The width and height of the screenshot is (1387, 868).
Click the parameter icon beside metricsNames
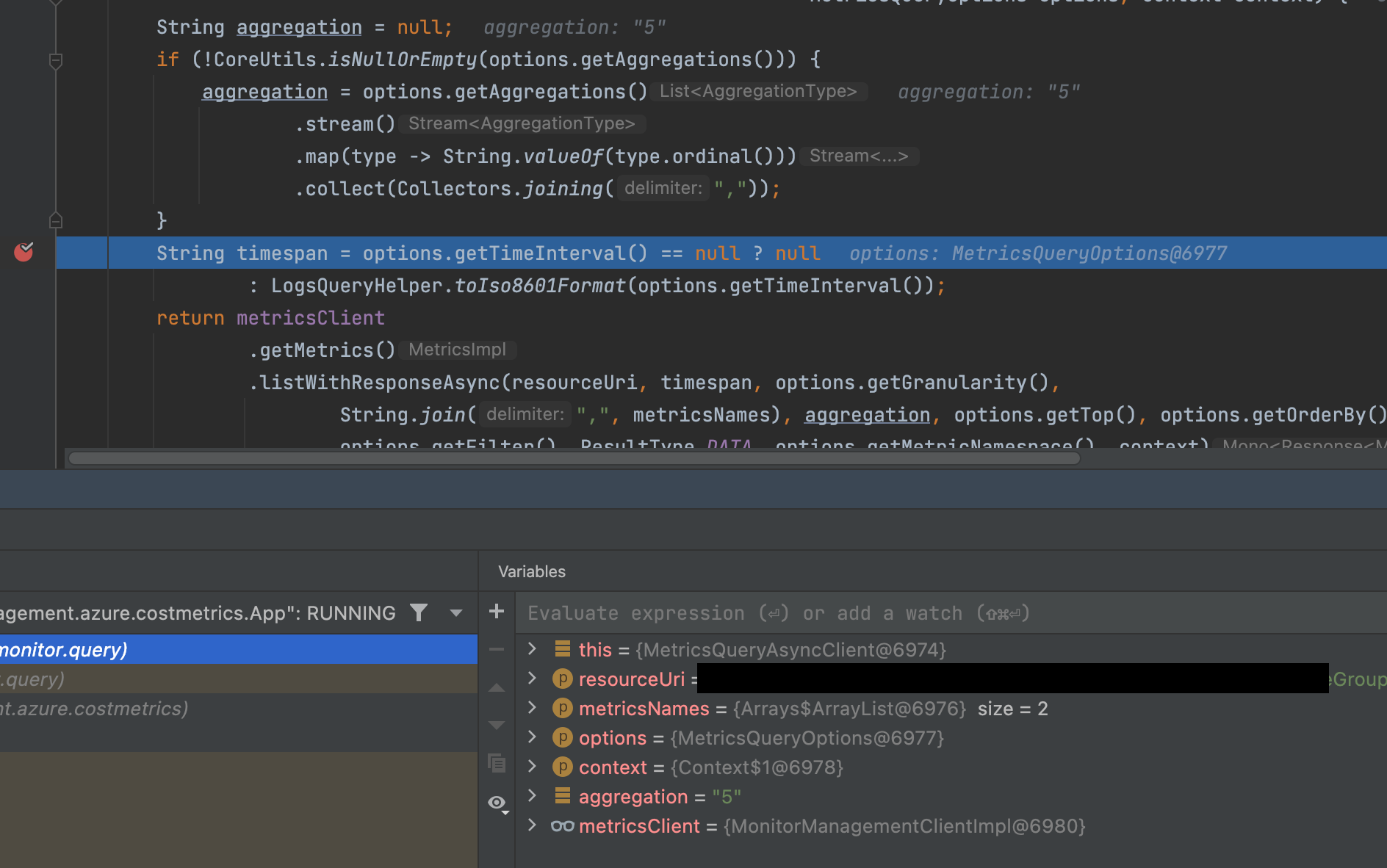tap(562, 708)
